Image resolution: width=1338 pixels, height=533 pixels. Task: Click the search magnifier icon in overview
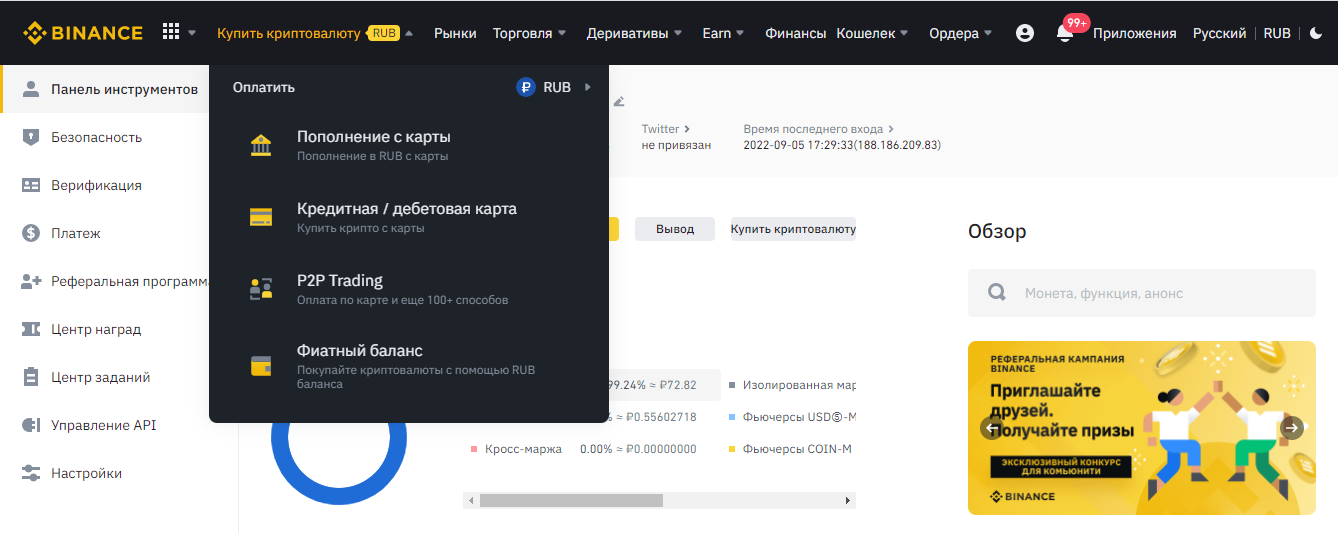tap(996, 293)
